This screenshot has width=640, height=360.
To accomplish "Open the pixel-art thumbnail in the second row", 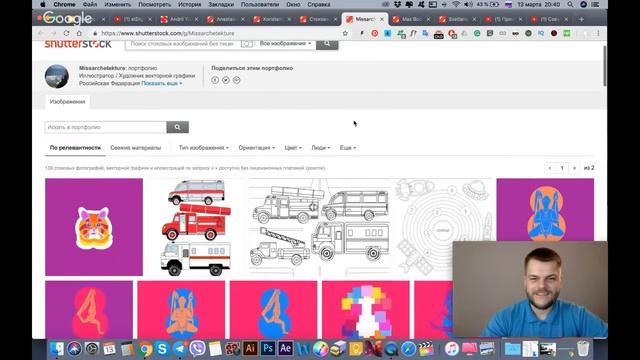I will click(x=366, y=309).
